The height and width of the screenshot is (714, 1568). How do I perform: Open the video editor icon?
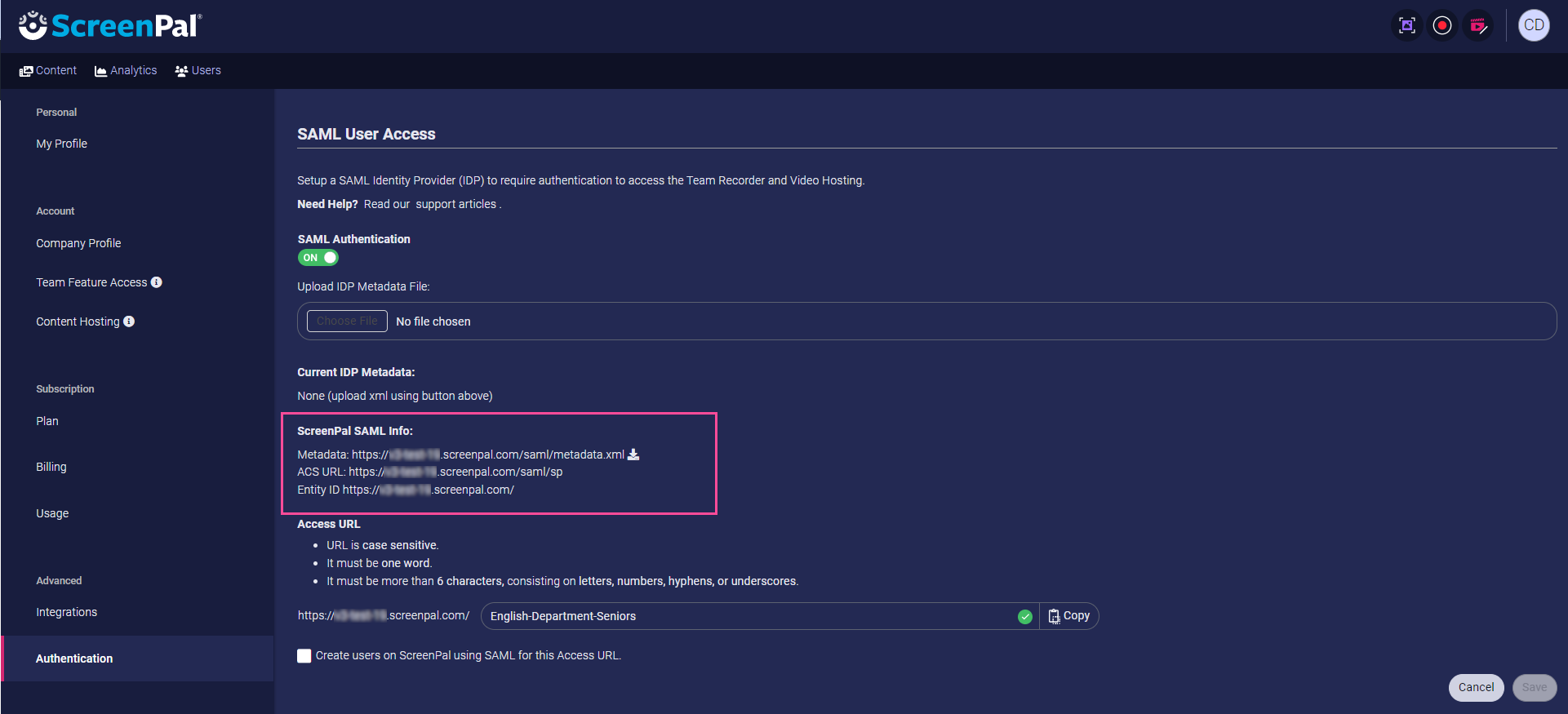(1478, 25)
